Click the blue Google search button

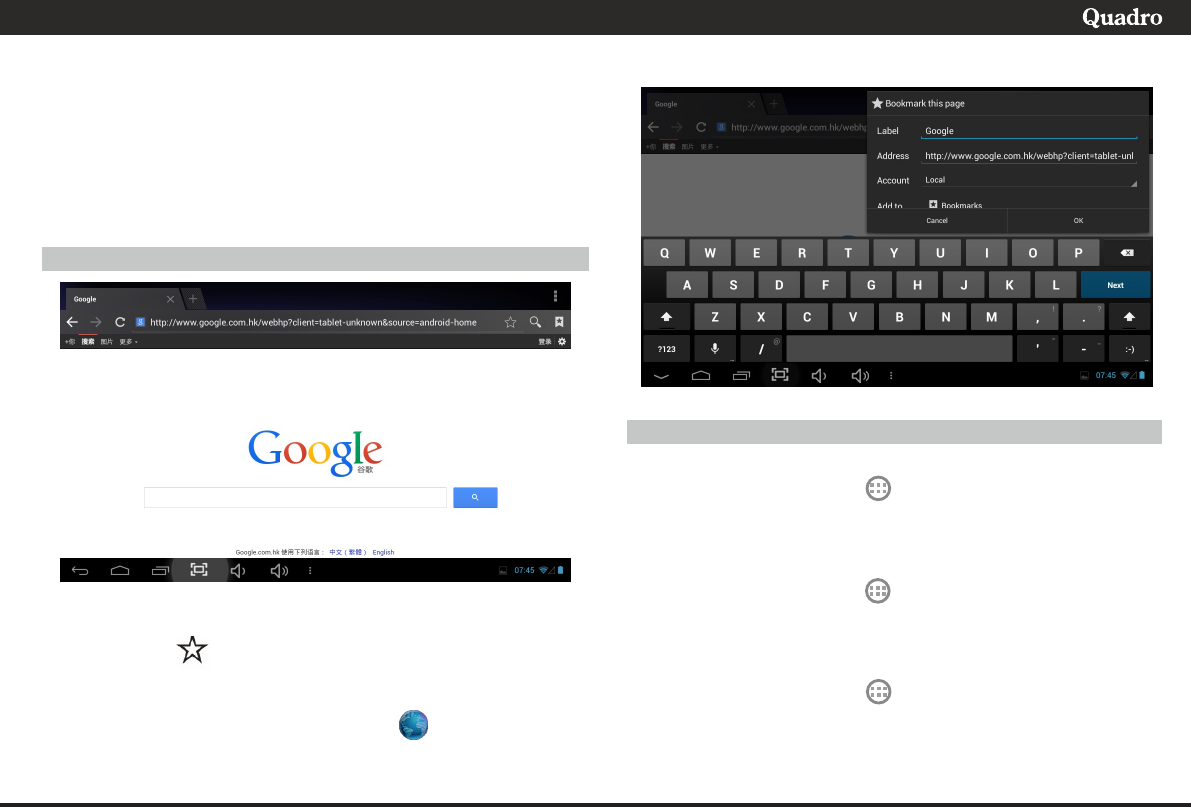point(475,498)
